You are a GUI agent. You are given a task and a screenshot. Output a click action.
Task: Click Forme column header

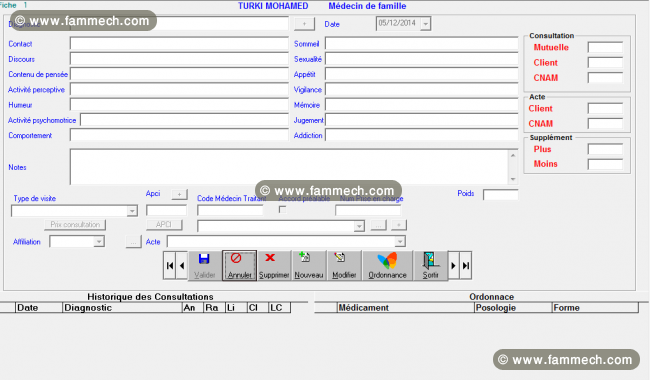coord(595,307)
